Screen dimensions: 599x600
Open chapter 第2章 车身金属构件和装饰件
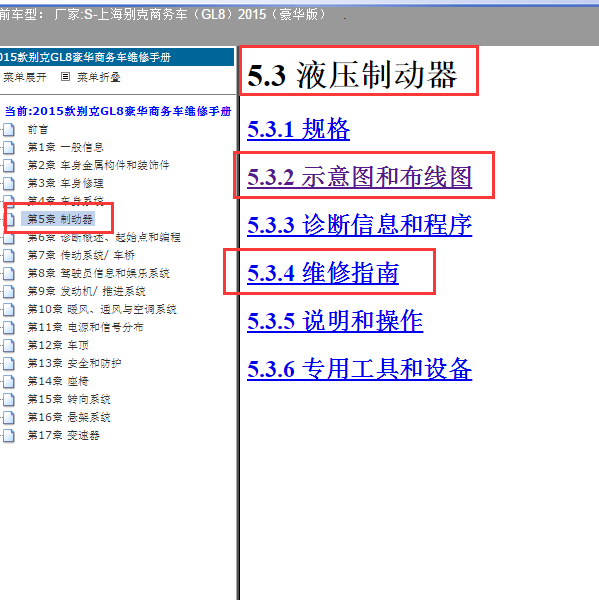pos(98,165)
